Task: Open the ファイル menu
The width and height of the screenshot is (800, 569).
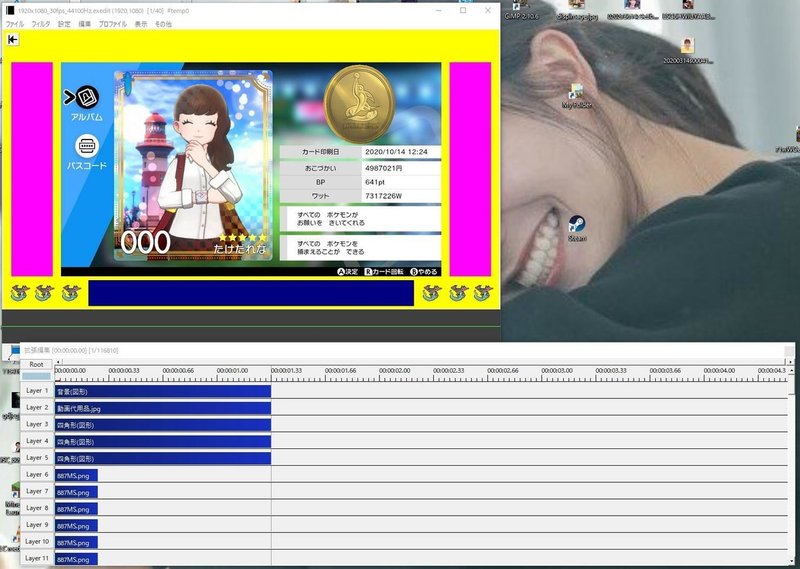Action: coord(14,24)
